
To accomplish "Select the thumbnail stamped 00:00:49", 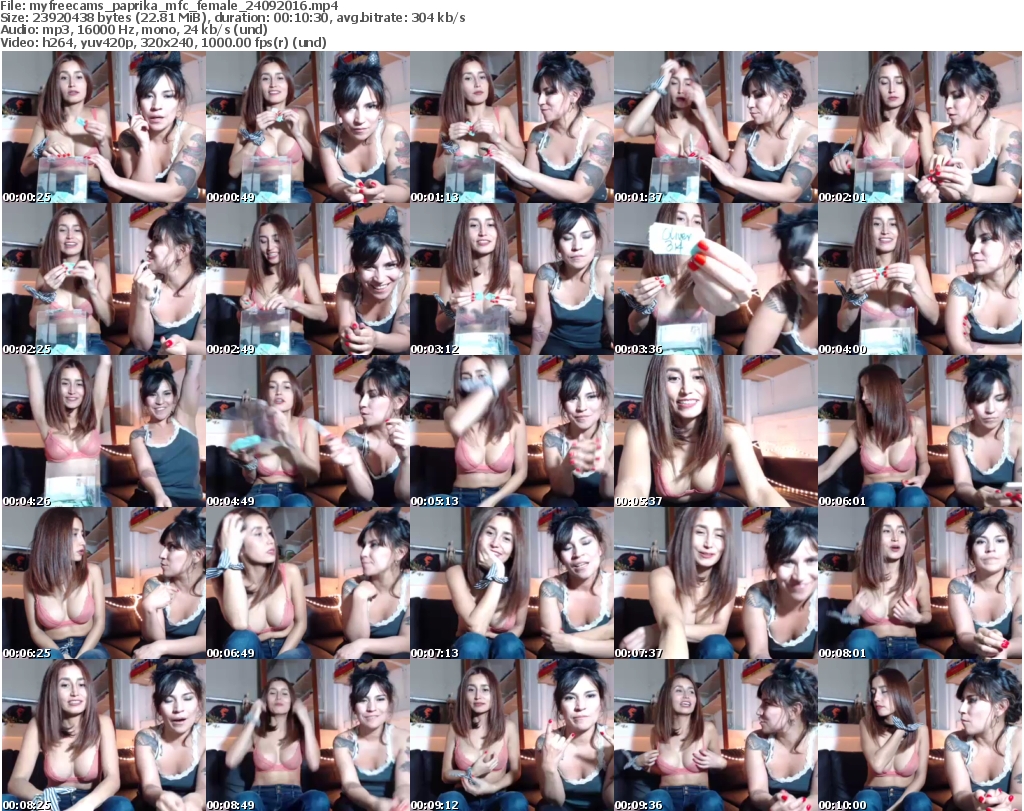I will (308, 127).
